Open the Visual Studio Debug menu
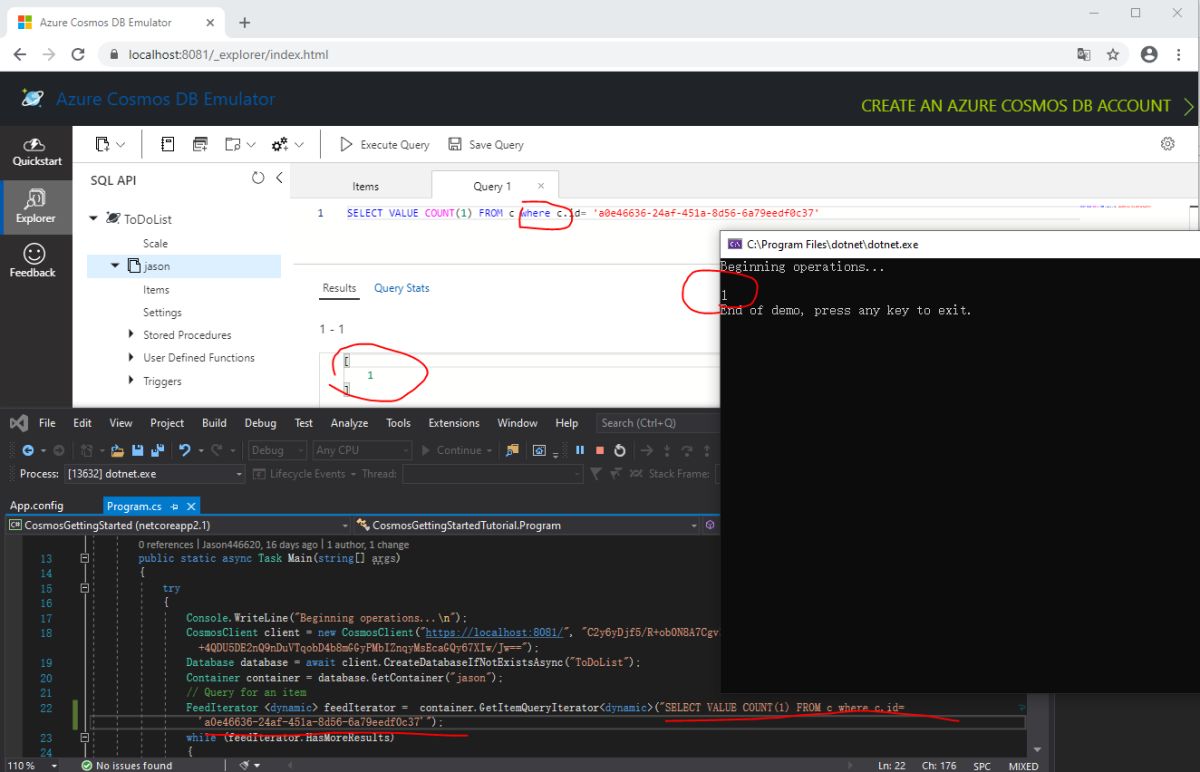 (x=260, y=423)
